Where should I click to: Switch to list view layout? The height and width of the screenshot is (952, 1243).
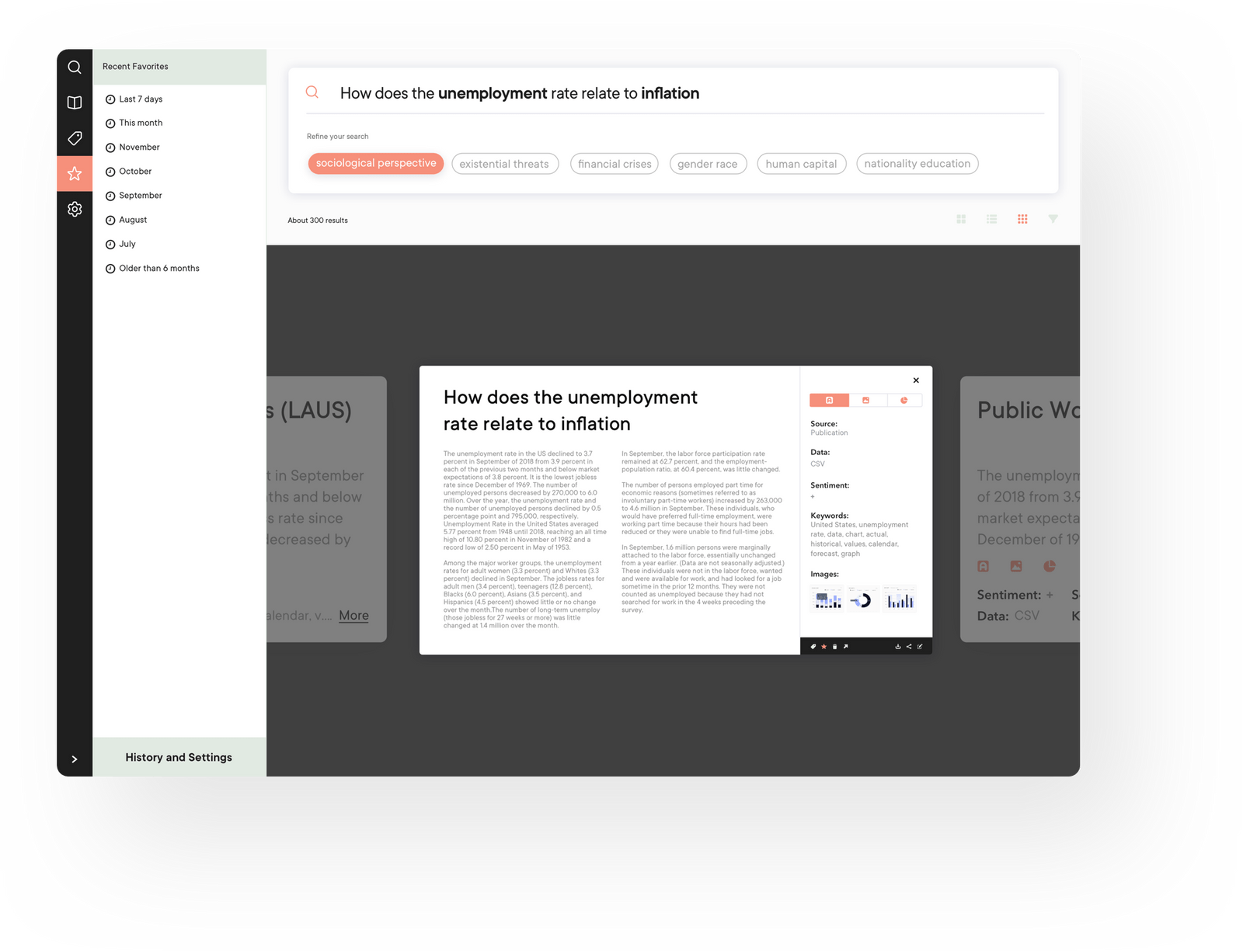click(x=992, y=220)
